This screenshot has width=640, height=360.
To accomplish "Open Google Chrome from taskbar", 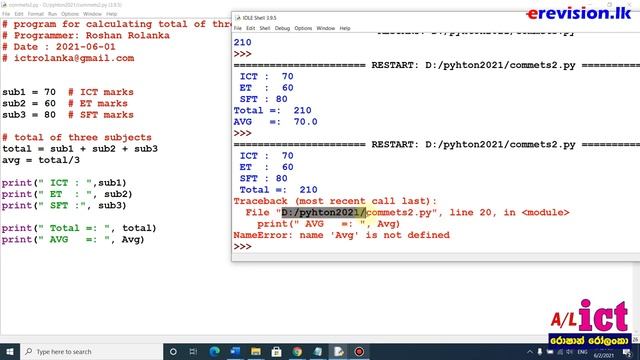I will click(297, 351).
